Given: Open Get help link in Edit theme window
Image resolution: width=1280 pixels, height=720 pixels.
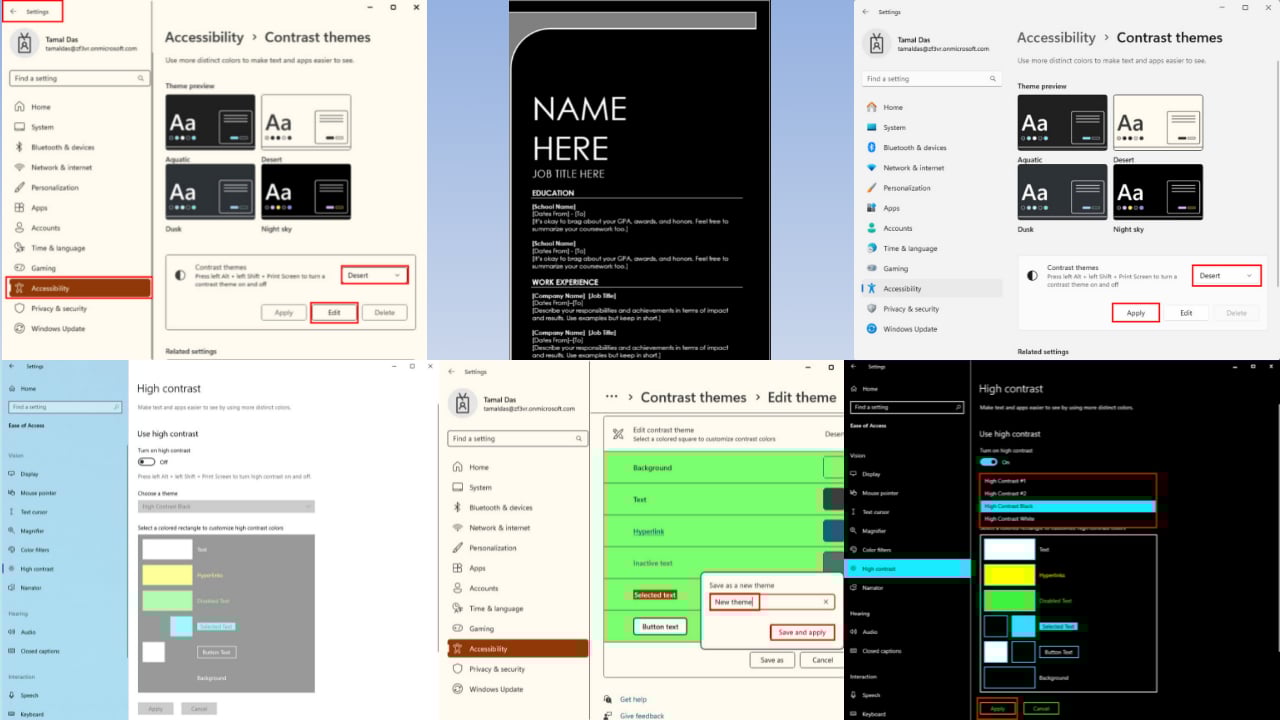Looking at the screenshot, I should point(633,699).
